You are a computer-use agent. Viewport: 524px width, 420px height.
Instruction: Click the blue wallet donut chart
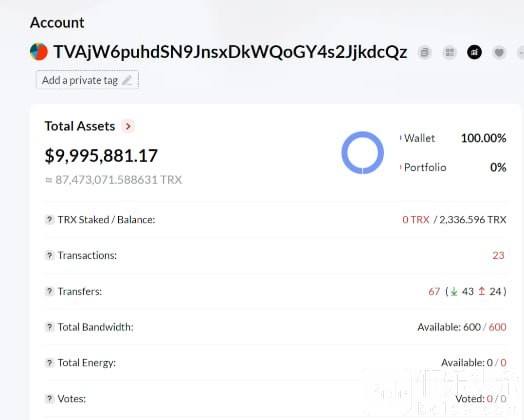[x=363, y=153]
